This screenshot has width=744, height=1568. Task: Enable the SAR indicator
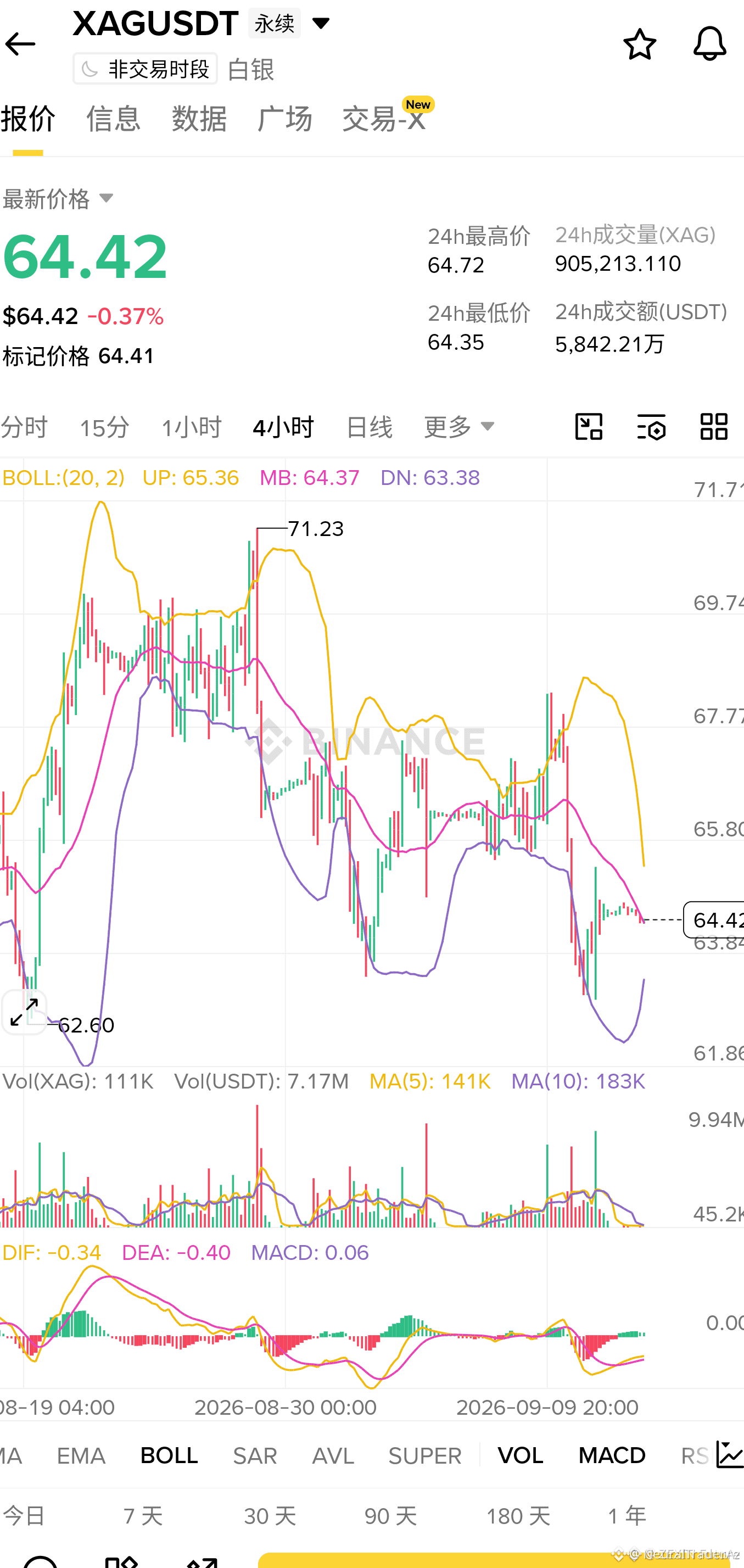click(x=255, y=1455)
